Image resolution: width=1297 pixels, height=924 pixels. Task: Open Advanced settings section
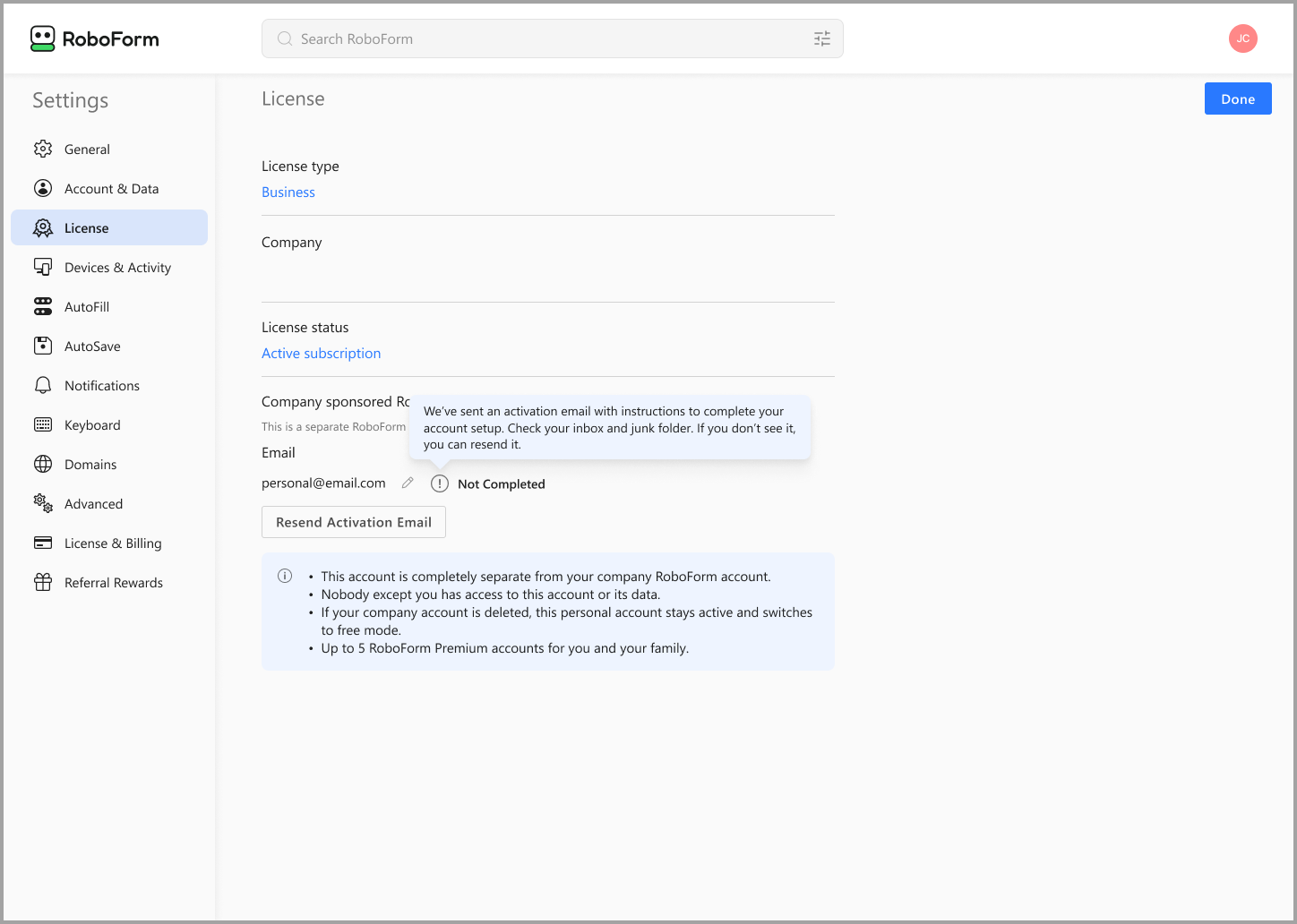point(93,504)
